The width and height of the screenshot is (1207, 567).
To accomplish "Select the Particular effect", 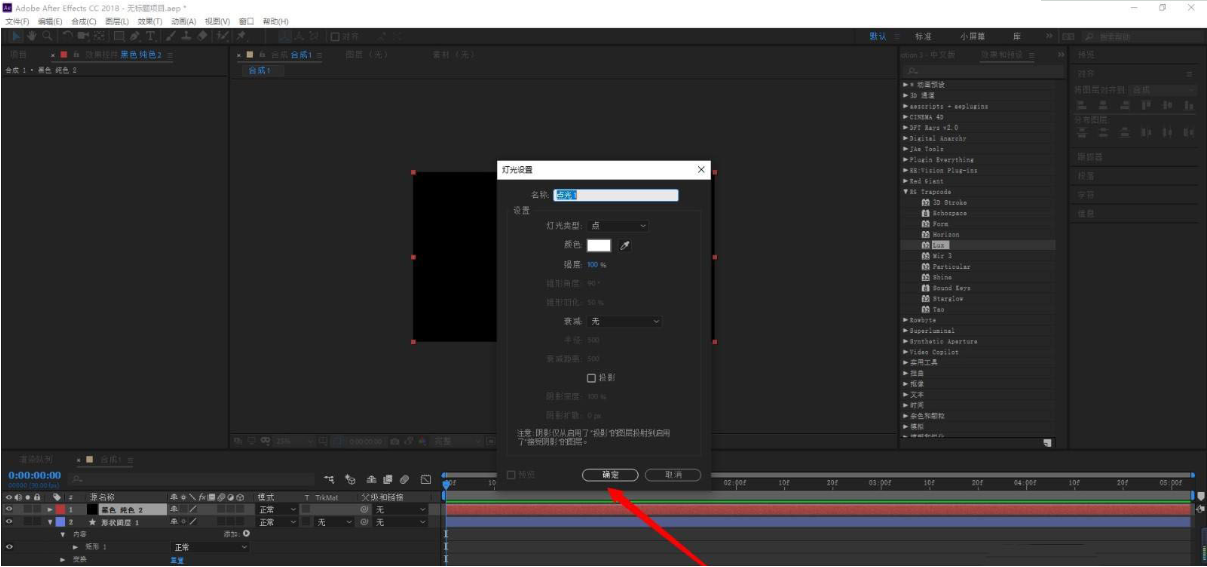I will point(951,267).
